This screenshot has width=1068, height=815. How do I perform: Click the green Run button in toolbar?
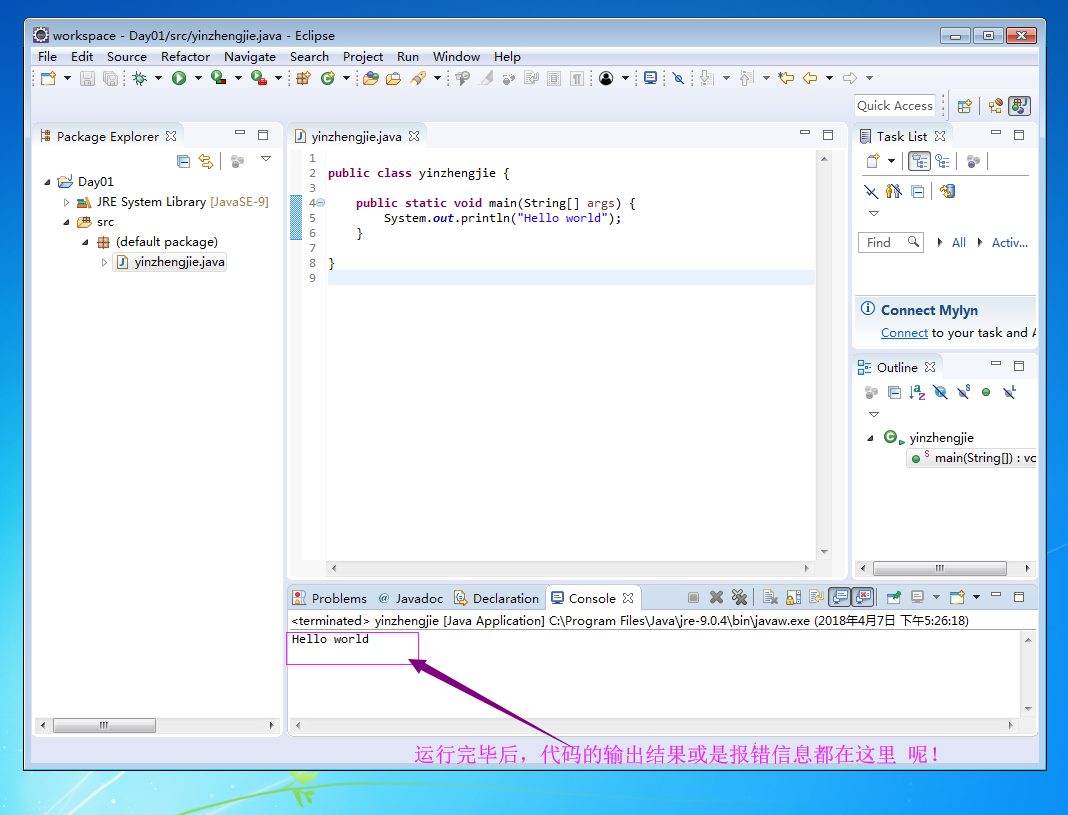point(179,78)
